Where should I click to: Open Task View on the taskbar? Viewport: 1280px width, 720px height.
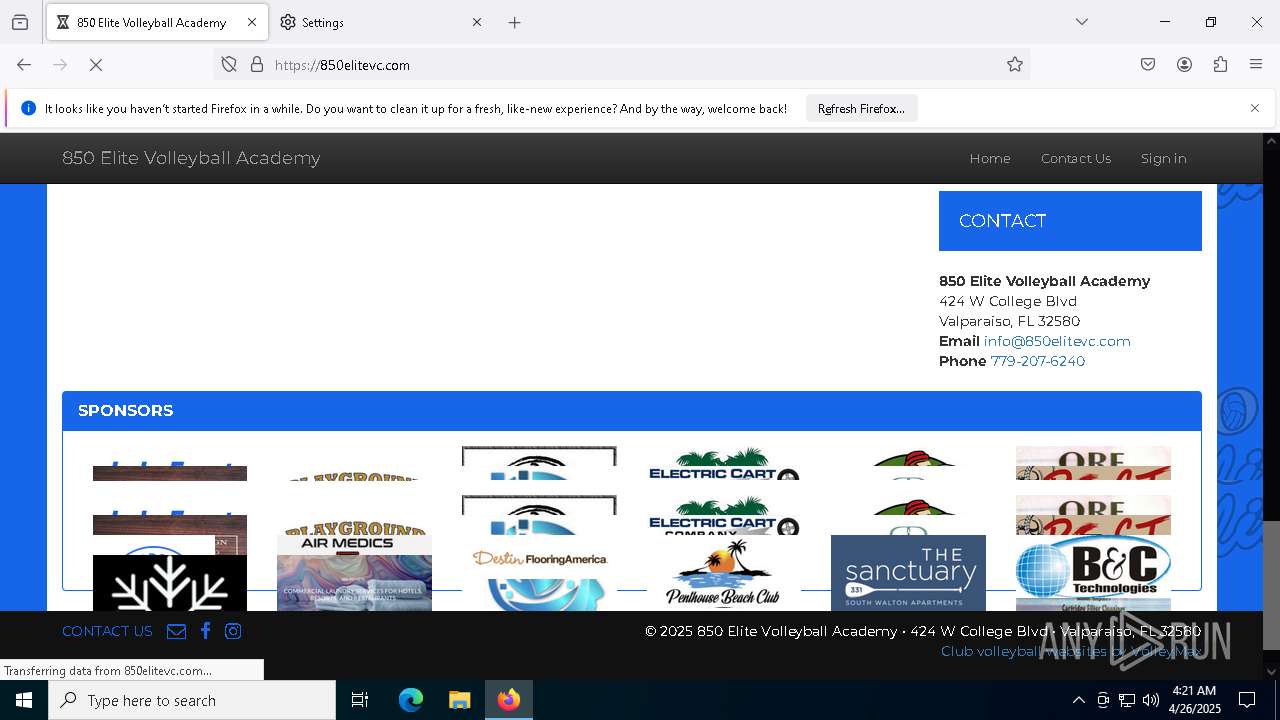tap(360, 700)
